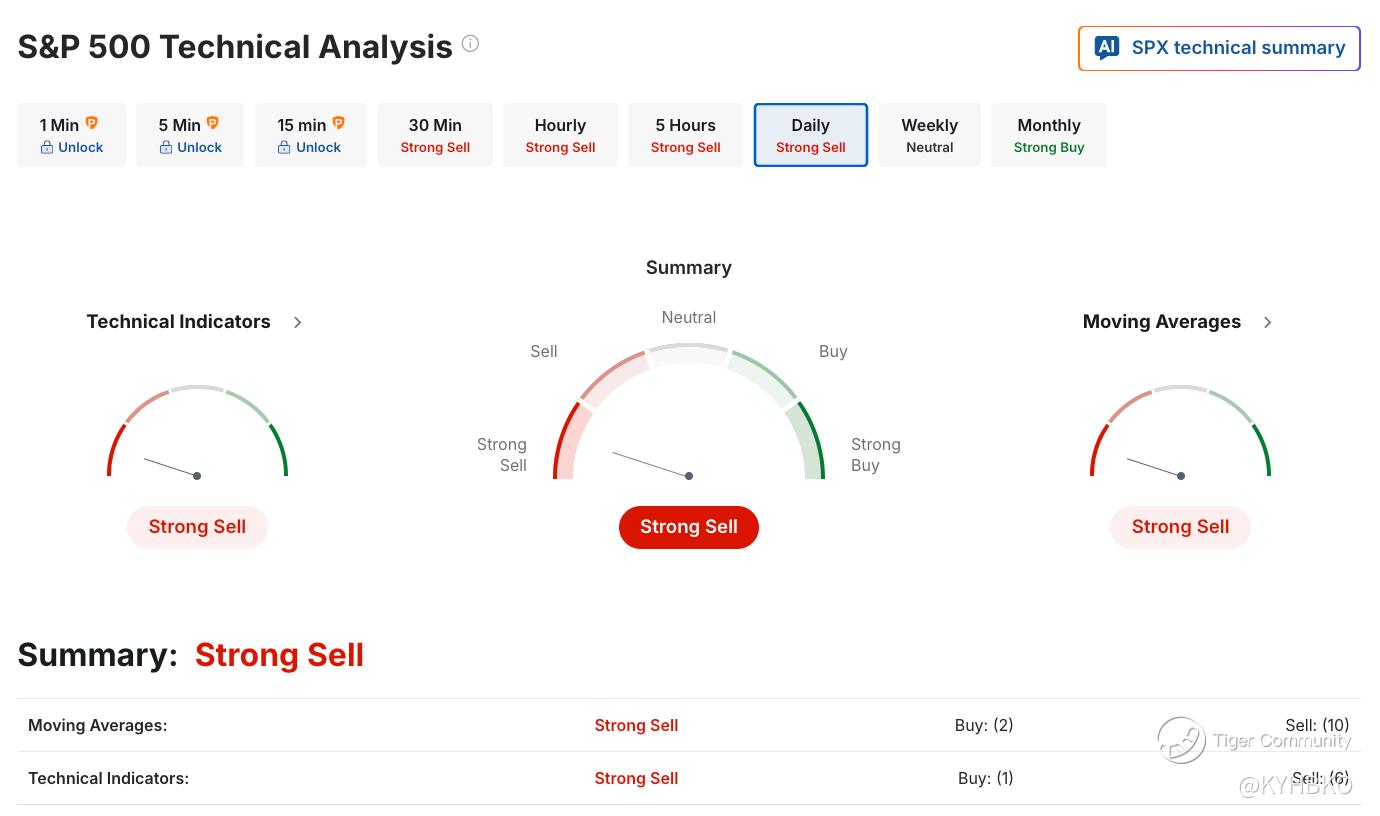Click the premium badge on 15 min tab

(x=338, y=123)
